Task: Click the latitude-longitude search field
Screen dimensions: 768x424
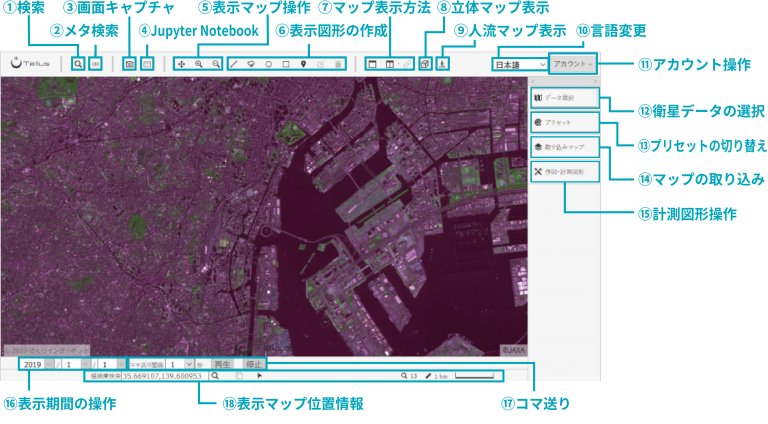Action: [165, 376]
